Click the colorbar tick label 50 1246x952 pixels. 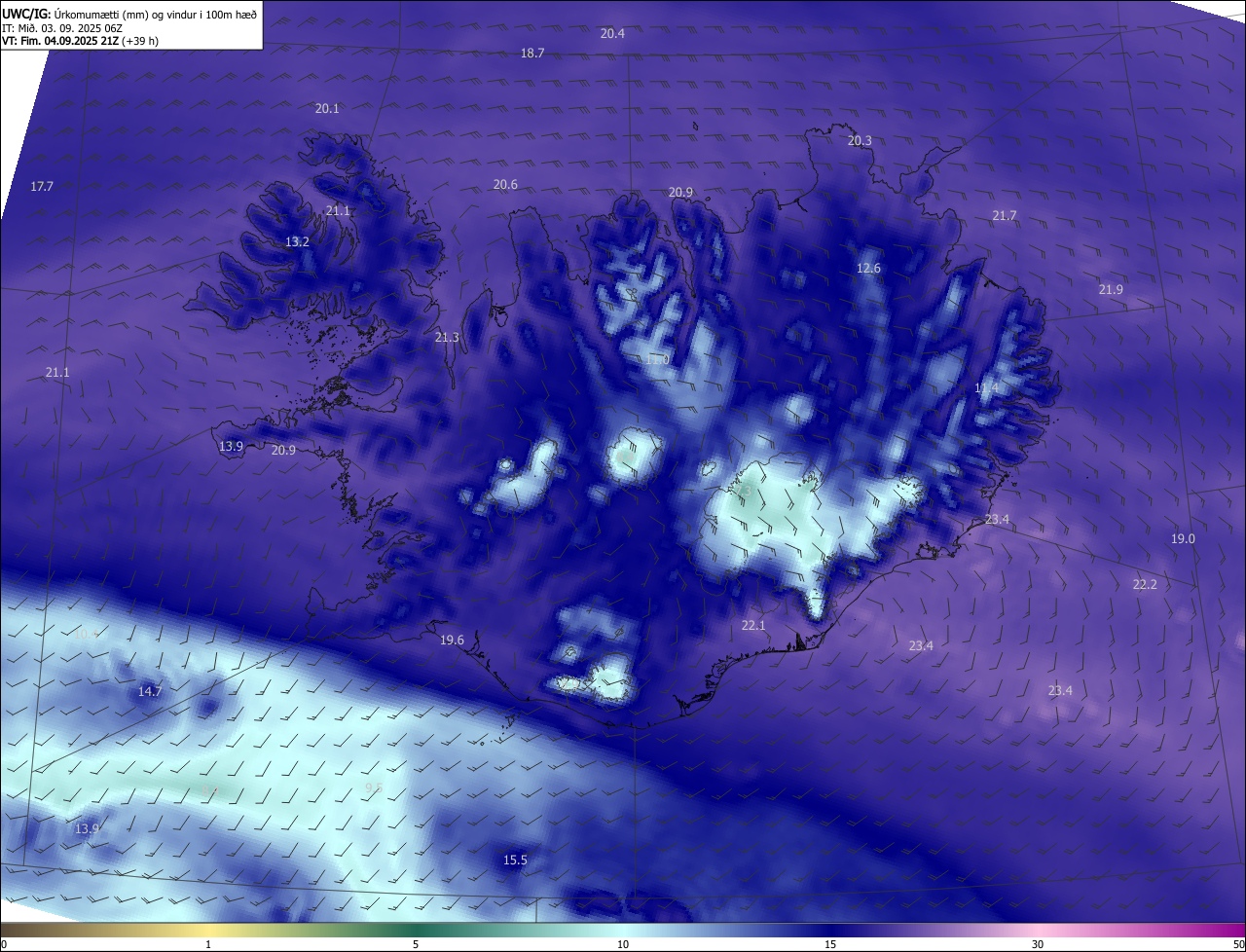click(1238, 944)
